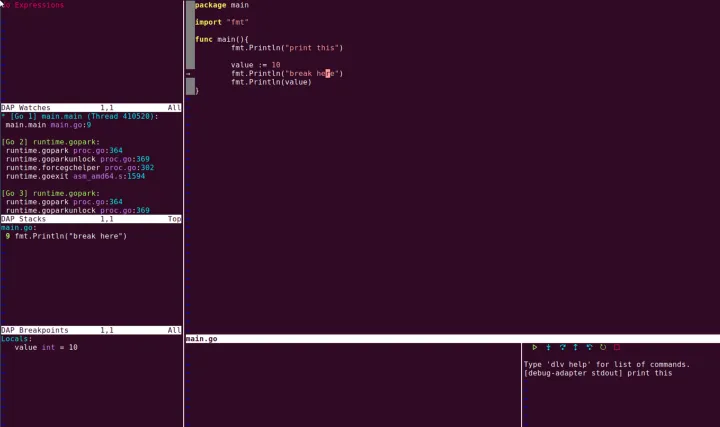This screenshot has height=427, width=720.
Task: Select the DAP Breakpoints status line
Action: [x=91, y=330]
